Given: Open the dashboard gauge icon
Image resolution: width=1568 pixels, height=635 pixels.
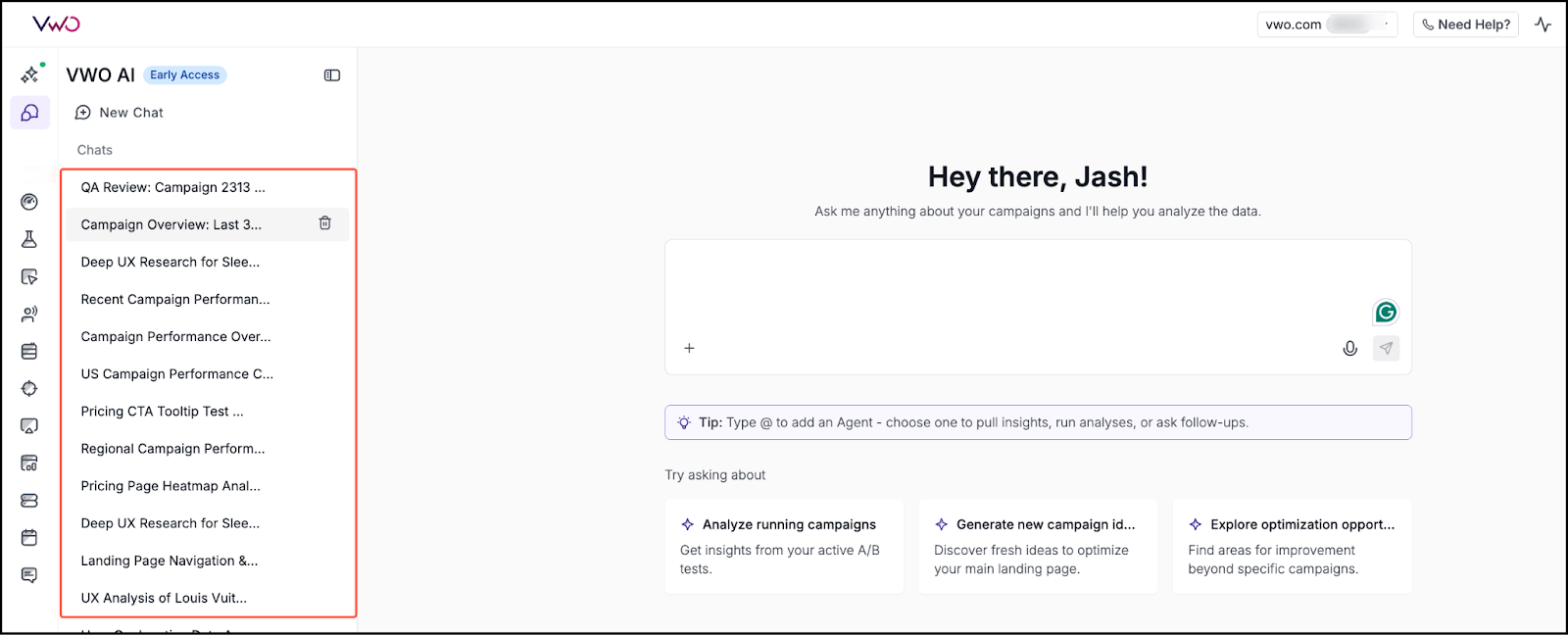Looking at the screenshot, I should click(x=29, y=202).
